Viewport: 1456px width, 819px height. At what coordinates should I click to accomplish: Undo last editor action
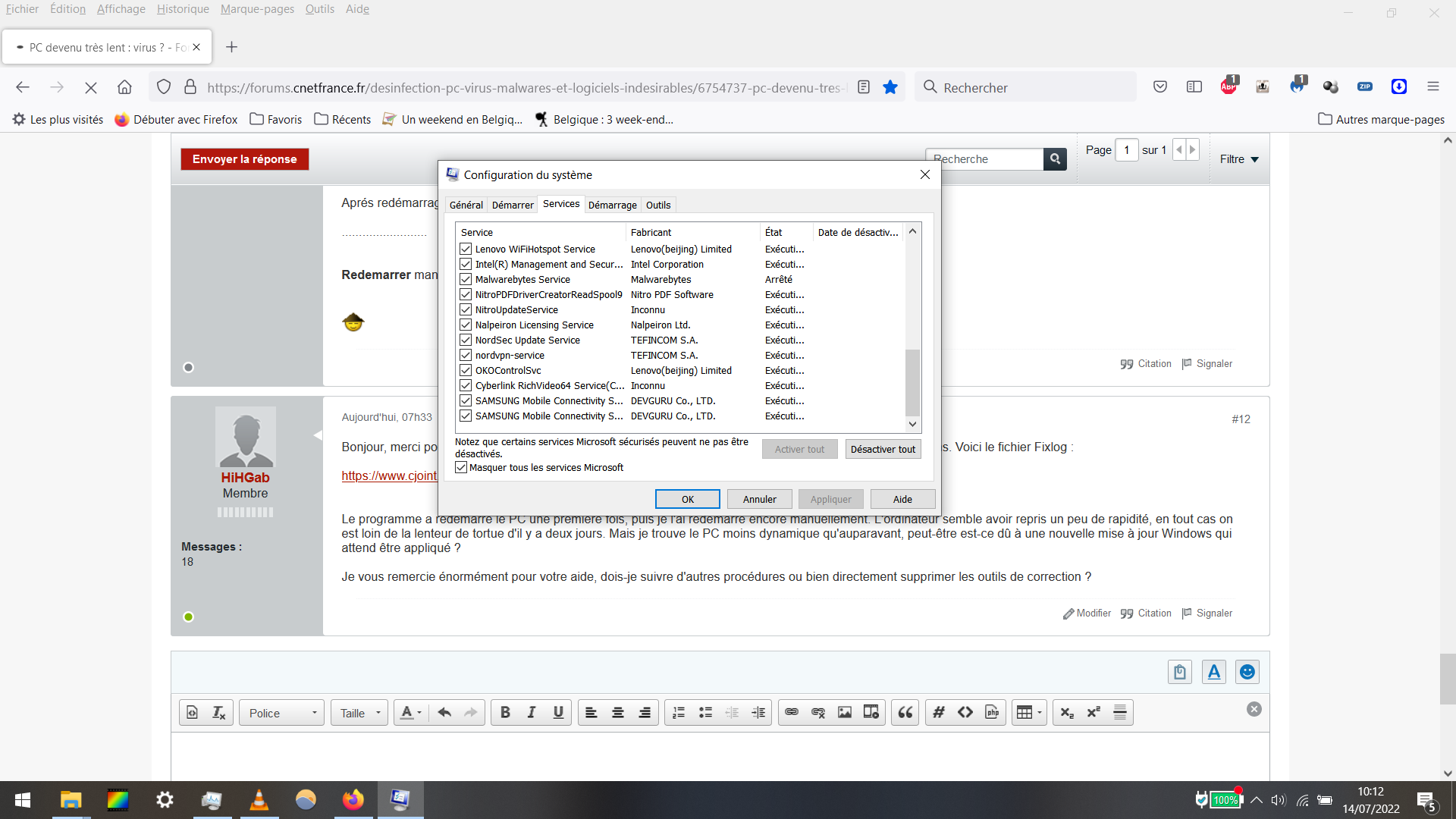pyautogui.click(x=444, y=713)
